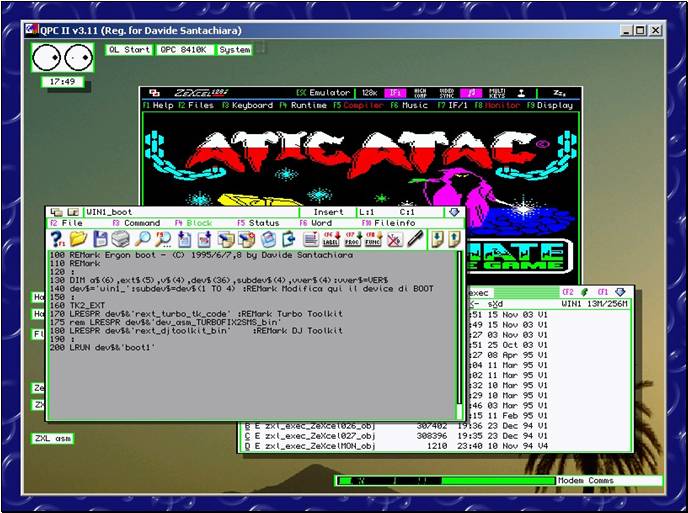
Task: Click the CF7 PROC icon
Action: [352, 239]
